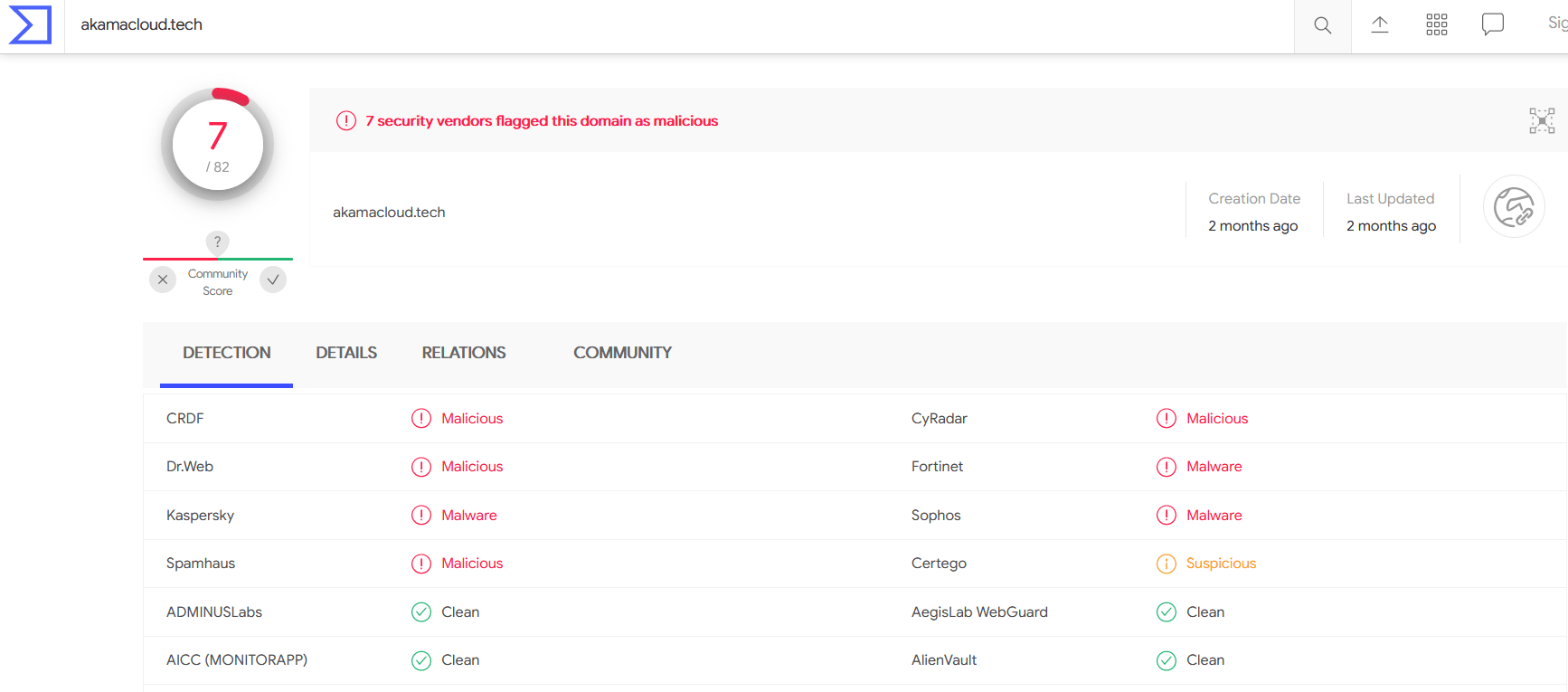Open the RELATIONS tab
Viewport: 1568px width, 692px height.
(464, 353)
